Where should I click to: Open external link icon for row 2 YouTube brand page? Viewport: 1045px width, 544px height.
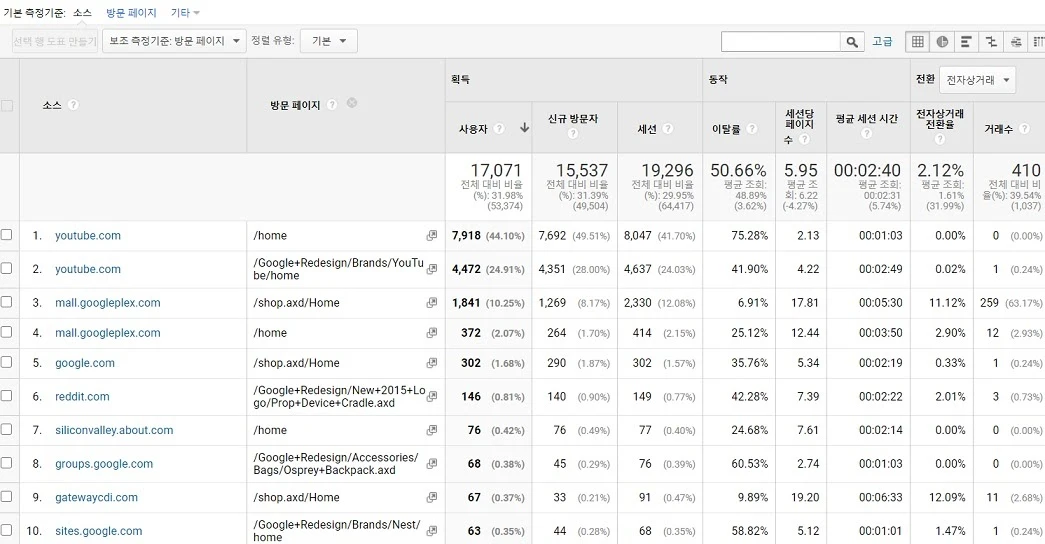click(432, 269)
